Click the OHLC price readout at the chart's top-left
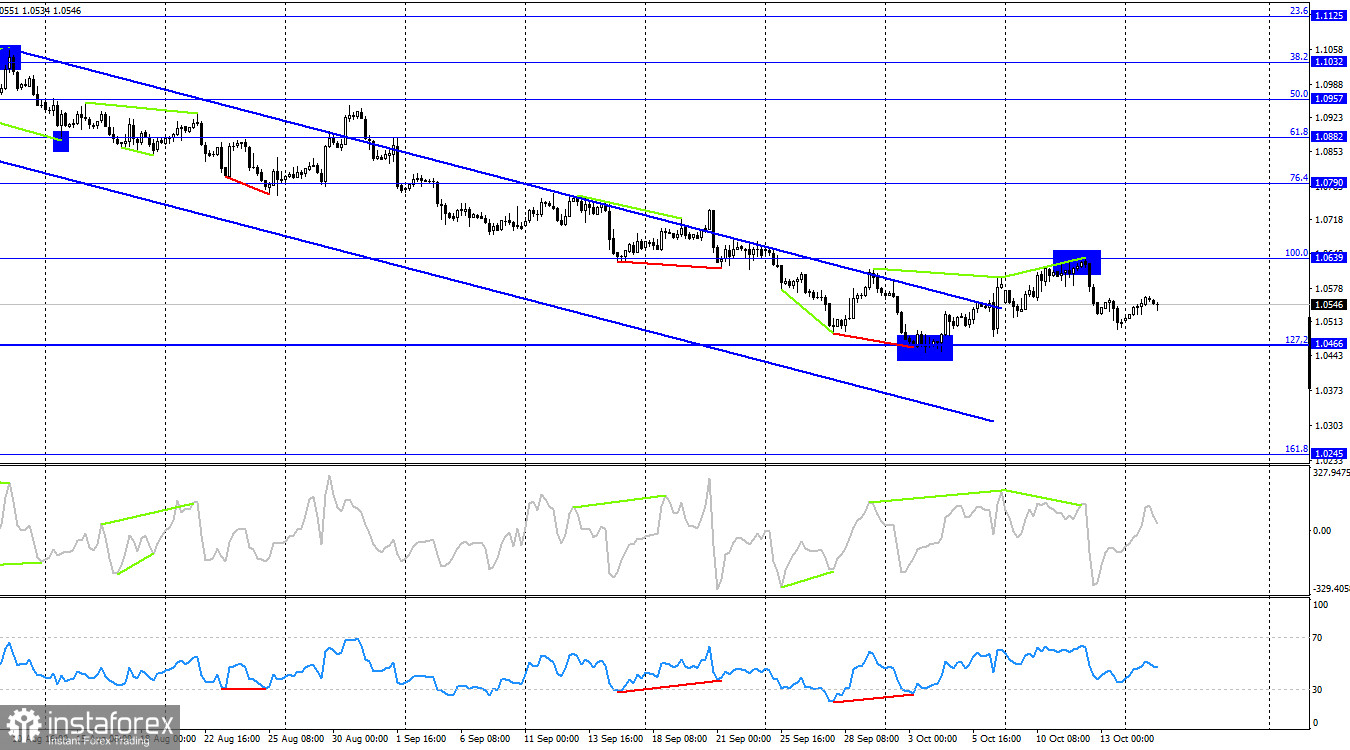Viewport: 1350px width, 750px height. [x=41, y=10]
